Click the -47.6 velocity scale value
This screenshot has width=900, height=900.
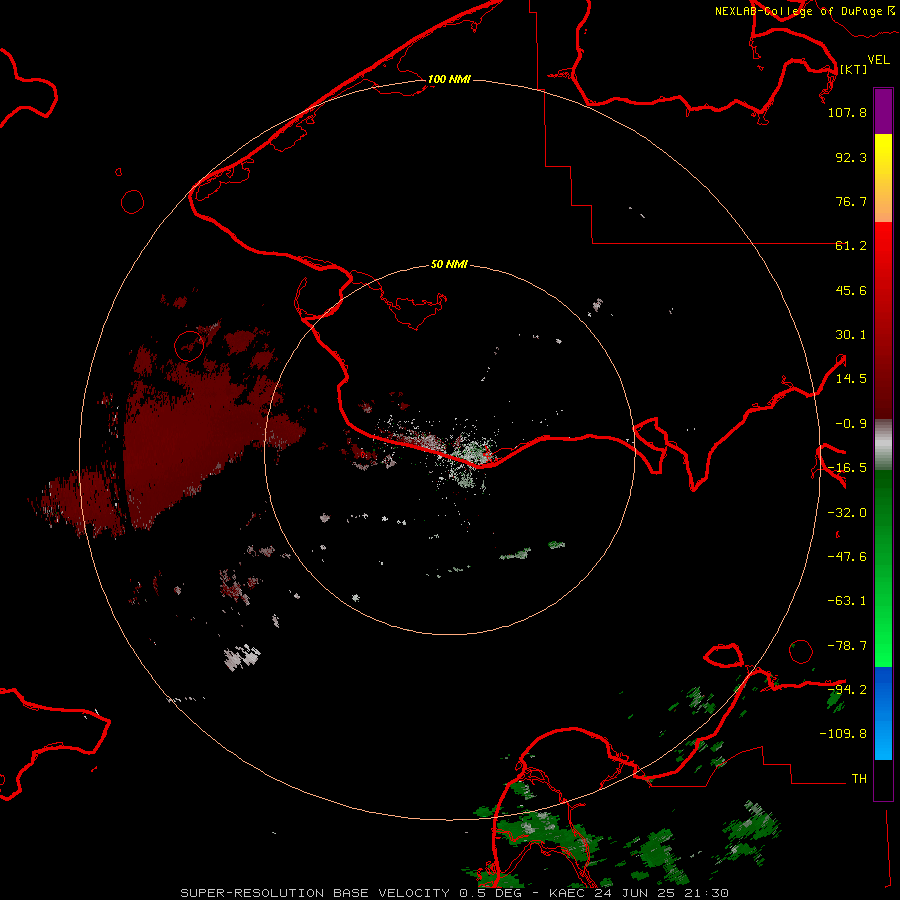(x=847, y=557)
